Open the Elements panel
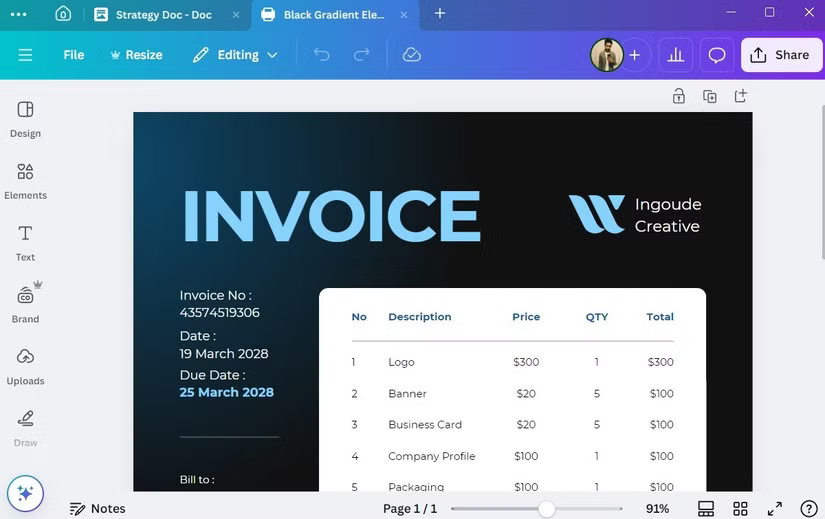Image resolution: width=825 pixels, height=519 pixels. click(25, 180)
